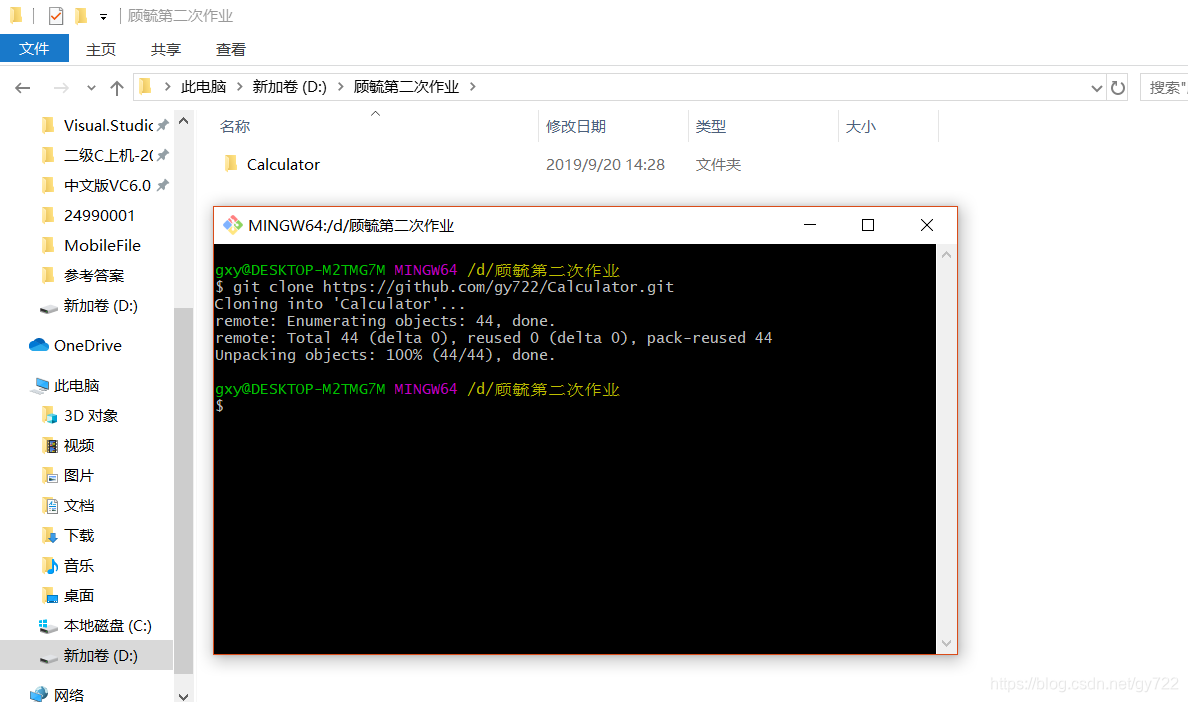Viewport: 1188px width, 702px height.
Task: Select 此电脑 in navigation pane
Action: pyautogui.click(x=76, y=385)
